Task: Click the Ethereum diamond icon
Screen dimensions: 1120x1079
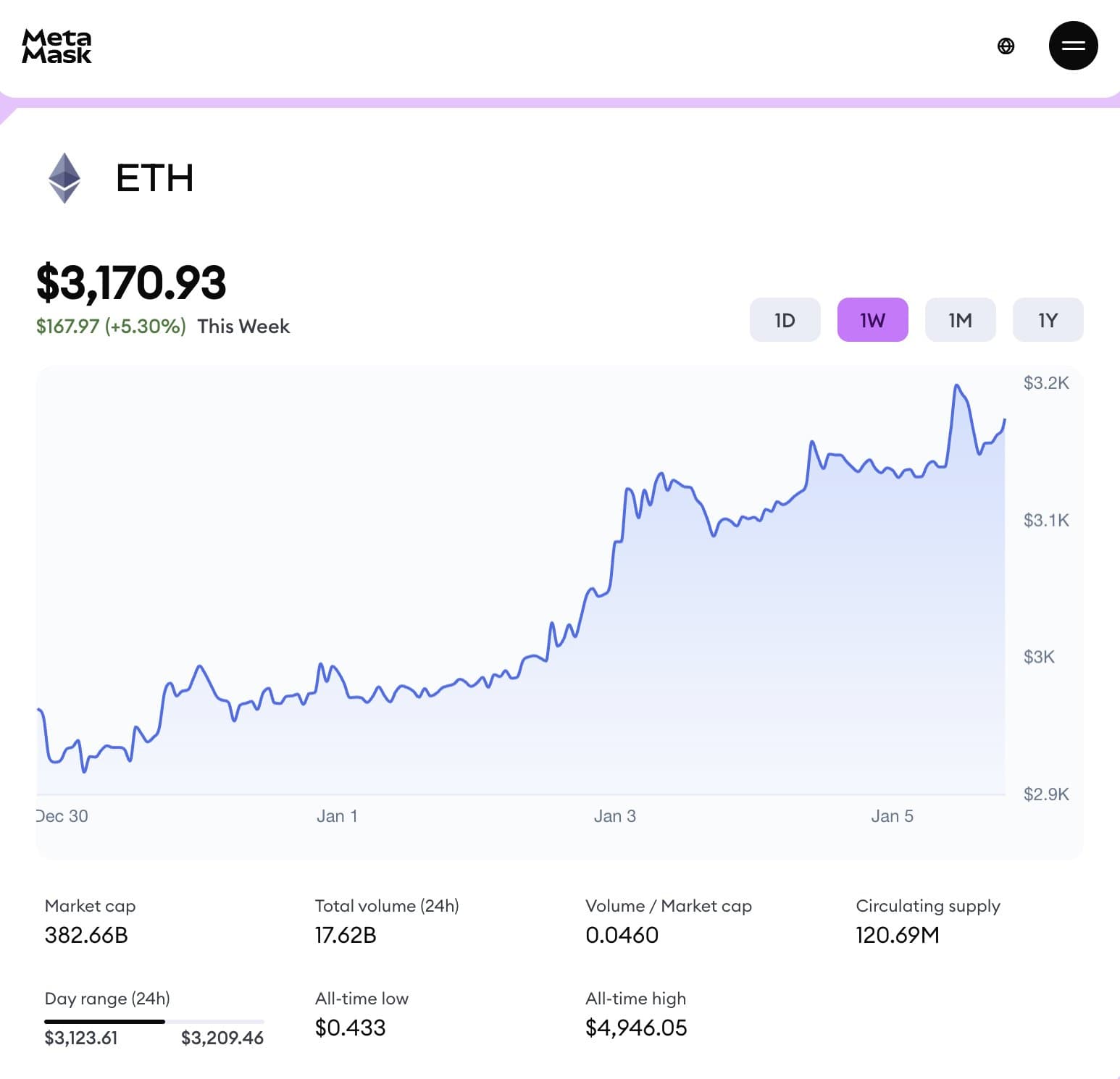Action: pos(64,178)
